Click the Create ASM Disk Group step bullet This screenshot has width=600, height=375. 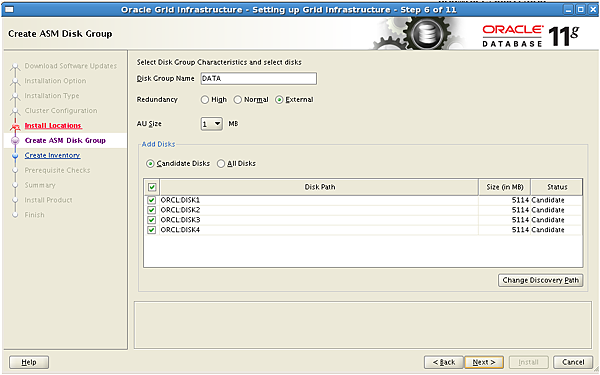[x=15, y=141]
